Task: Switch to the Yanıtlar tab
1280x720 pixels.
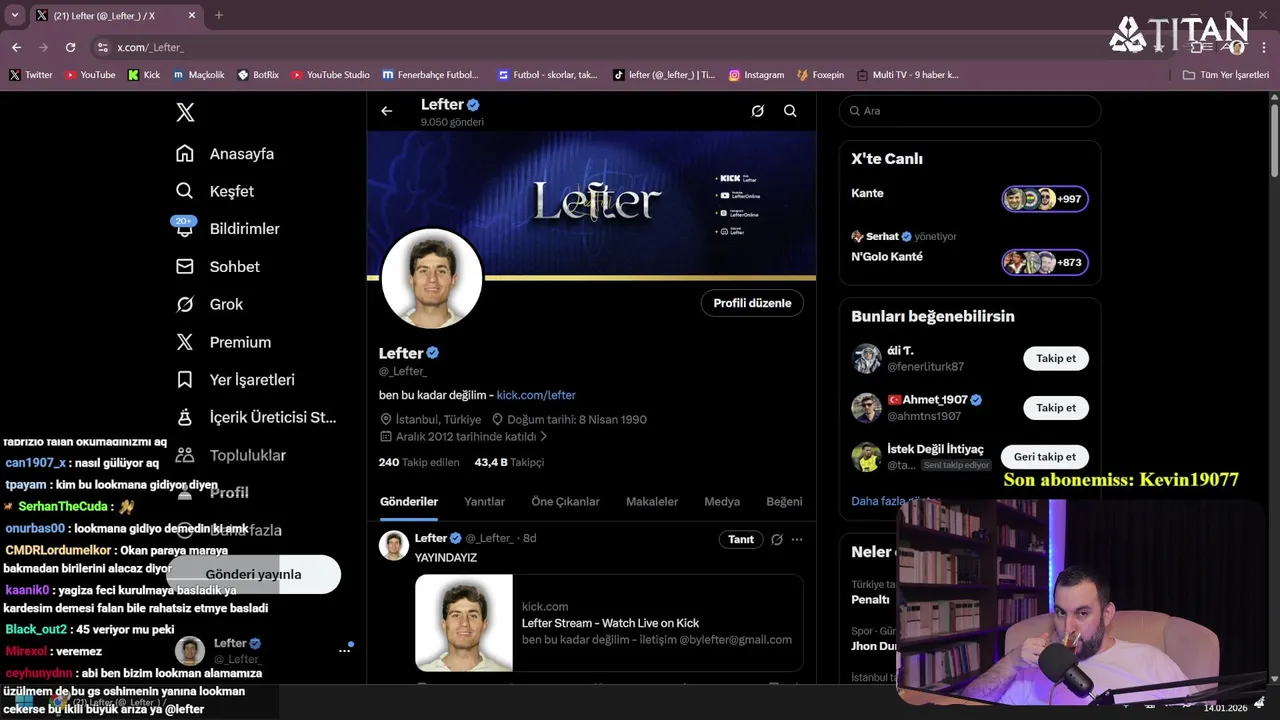Action: point(484,502)
